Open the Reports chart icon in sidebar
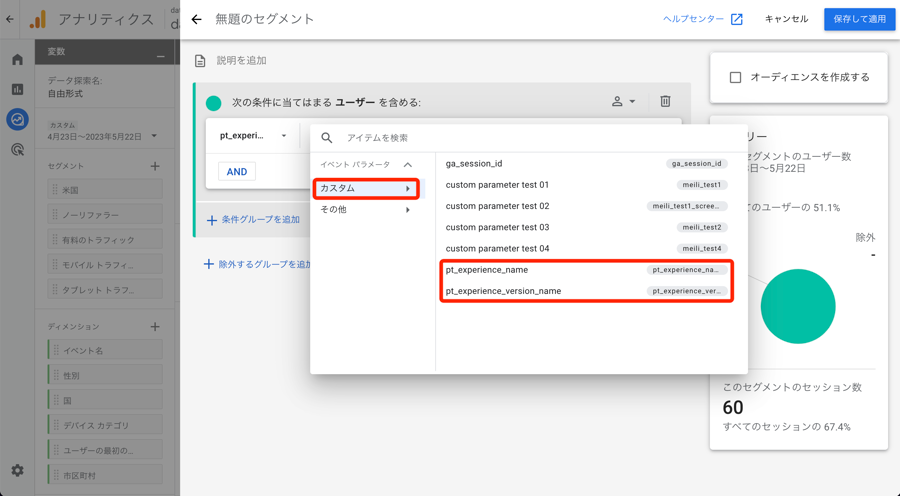Image resolution: width=900 pixels, height=496 pixels. (17, 89)
